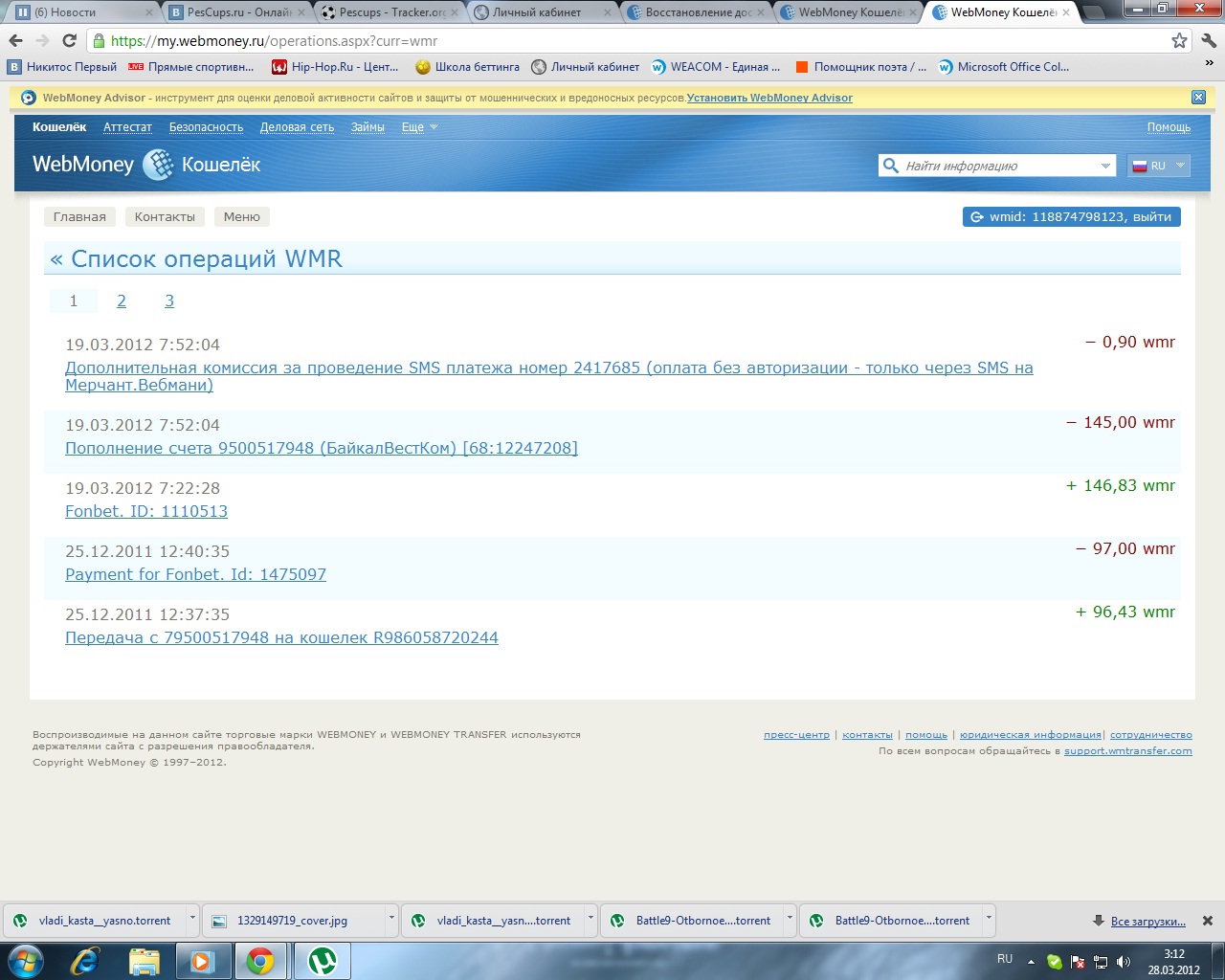
Task: Click the browser Back arrow
Action: point(15,41)
